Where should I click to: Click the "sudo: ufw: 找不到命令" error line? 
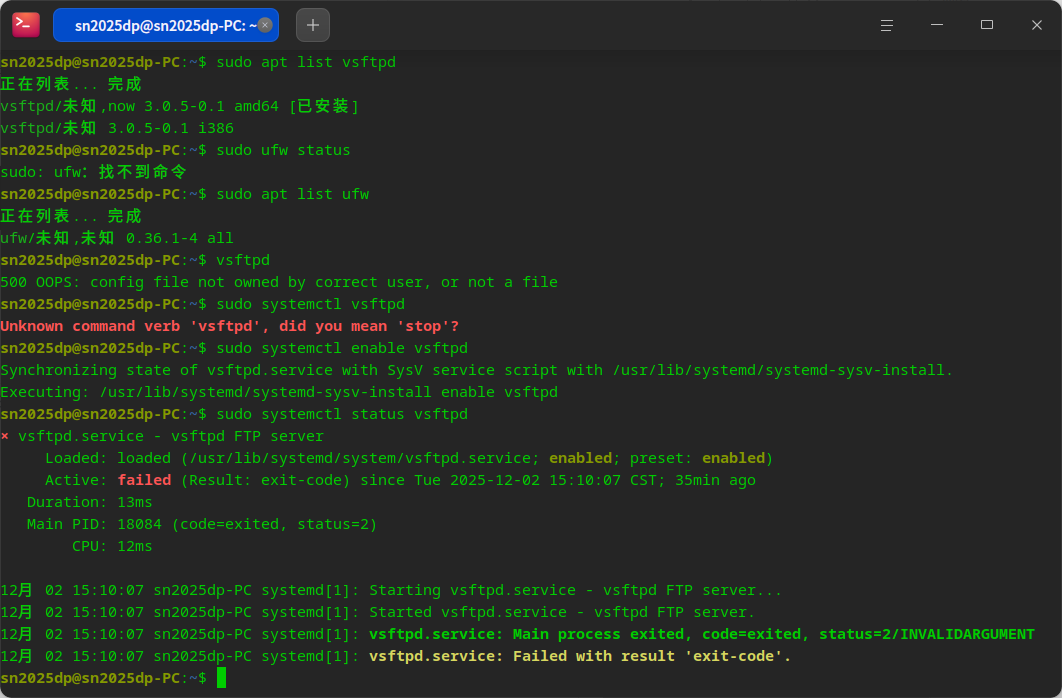93,172
